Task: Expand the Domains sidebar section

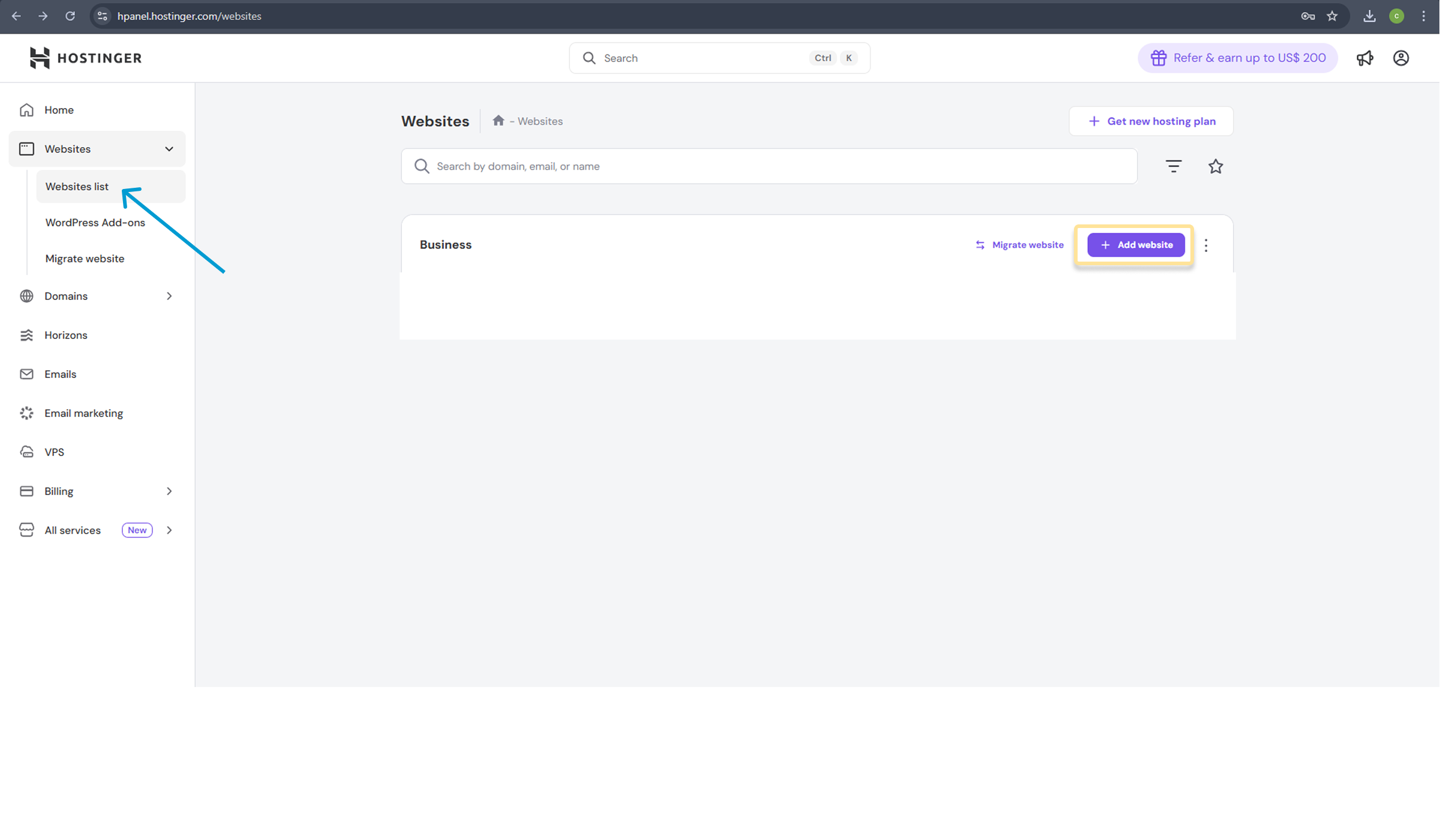Action: [x=169, y=296]
